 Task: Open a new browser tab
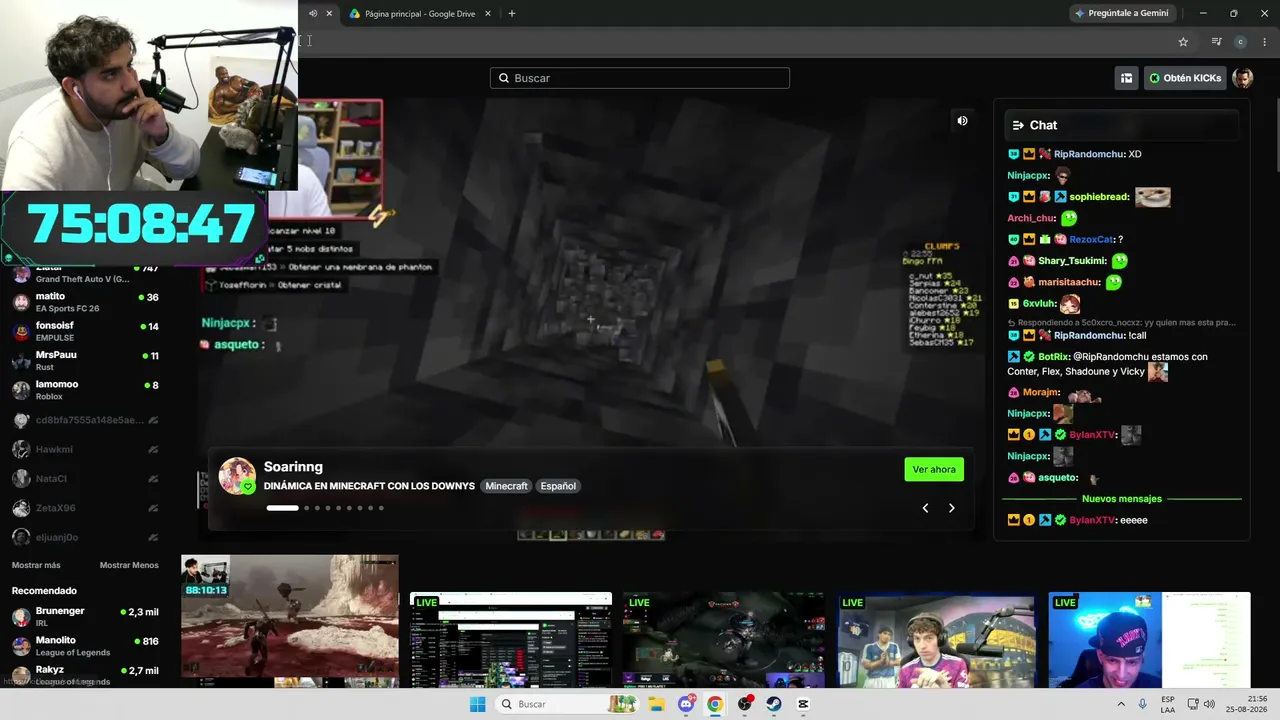[512, 14]
